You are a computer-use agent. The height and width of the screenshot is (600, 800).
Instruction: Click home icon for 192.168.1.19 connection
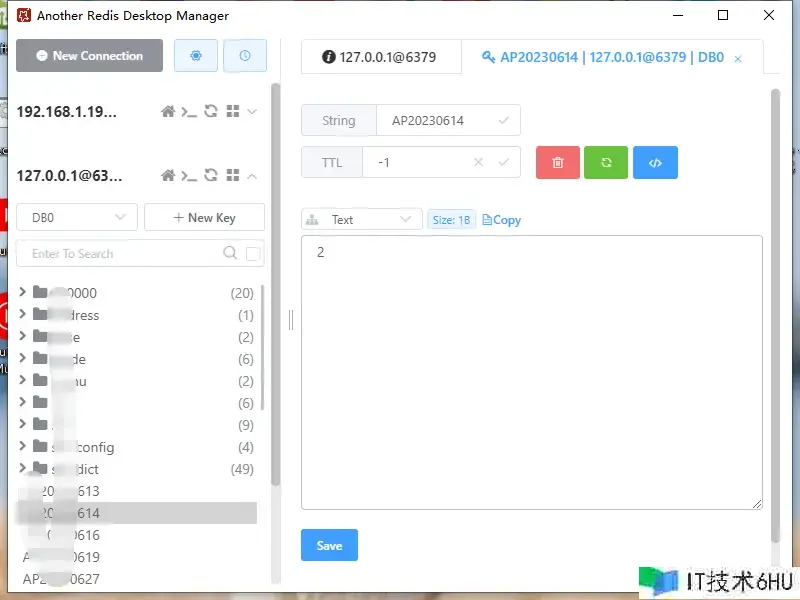168,112
